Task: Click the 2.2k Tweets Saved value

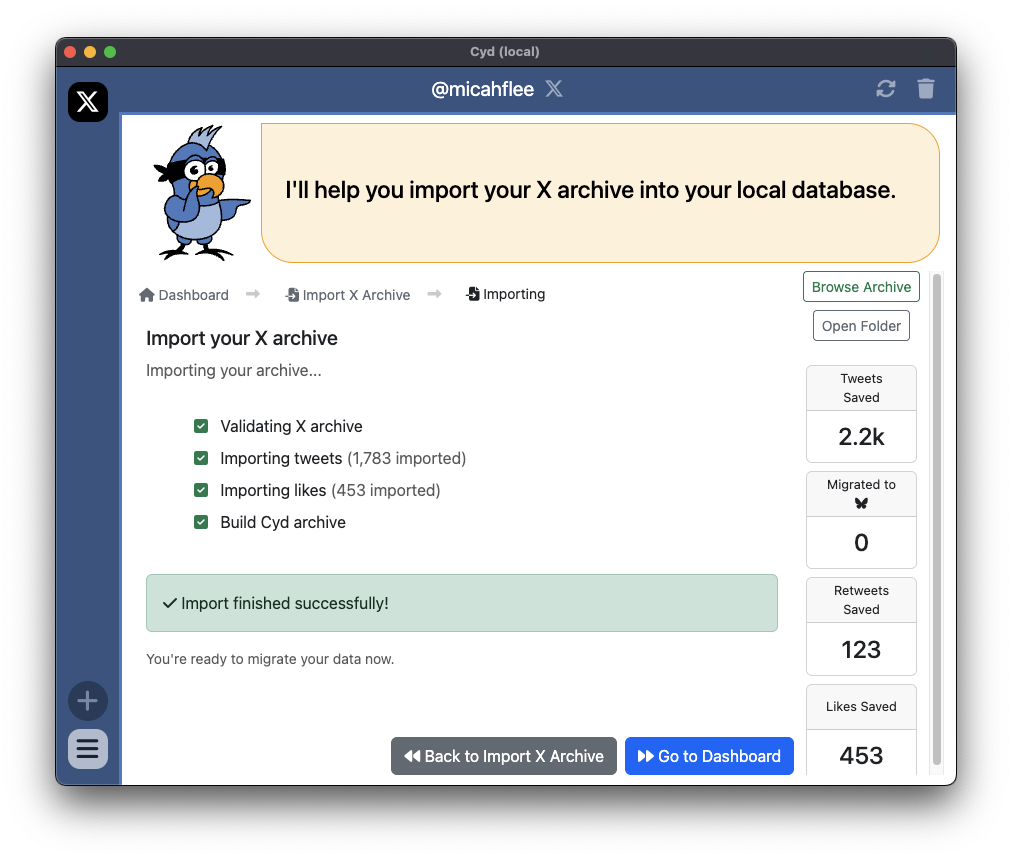Action: point(861,437)
